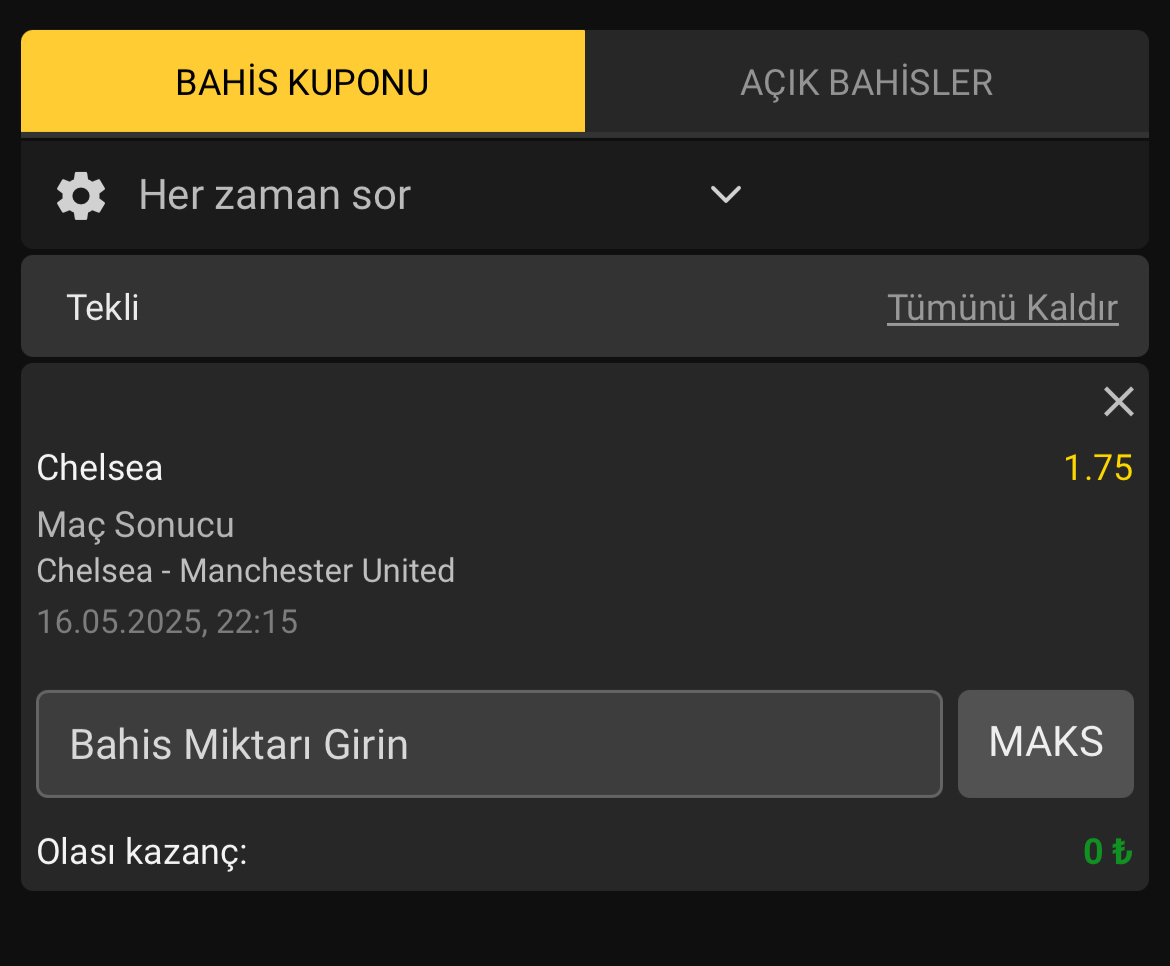Click the green 0 ₺ winnings amount
The image size is (1170, 966).
tap(1108, 851)
